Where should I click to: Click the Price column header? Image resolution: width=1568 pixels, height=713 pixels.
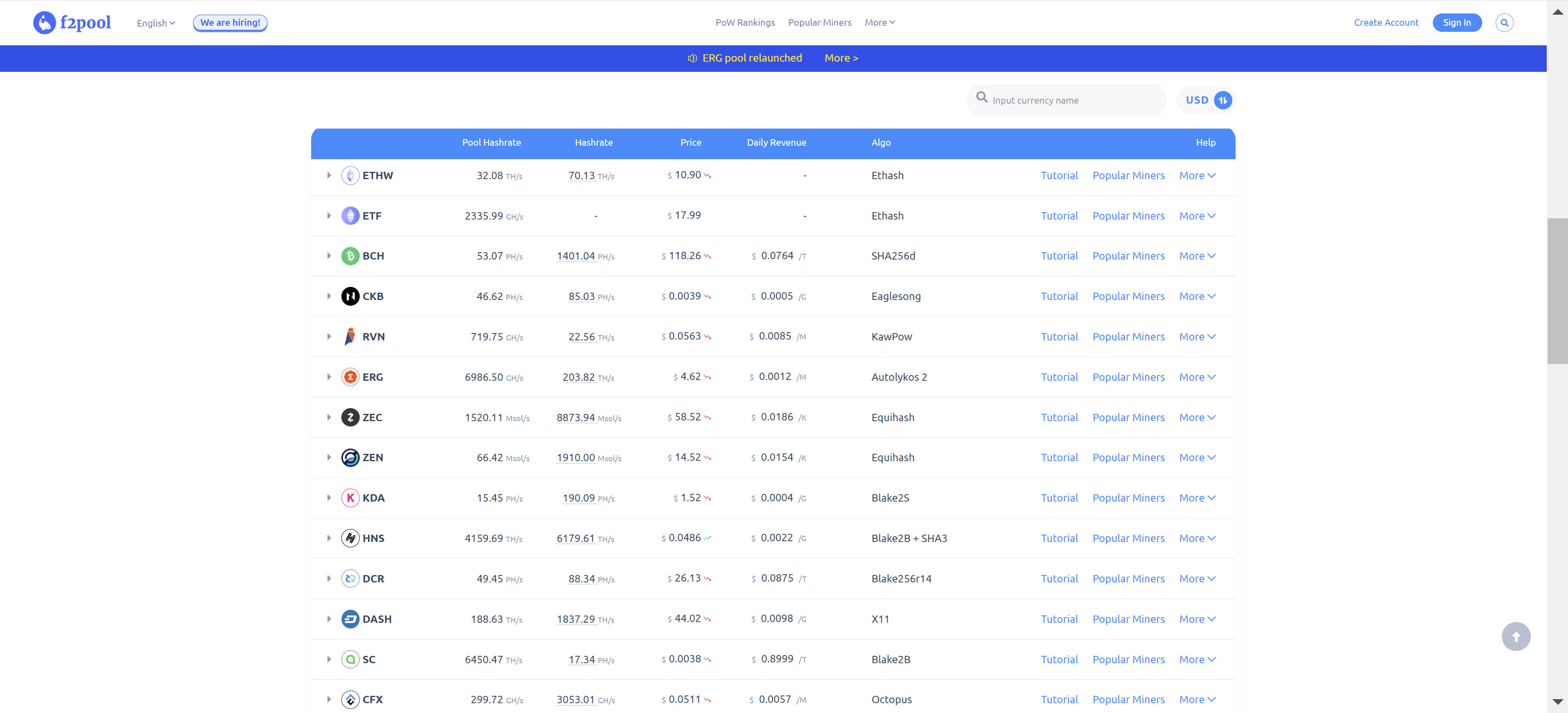[690, 142]
